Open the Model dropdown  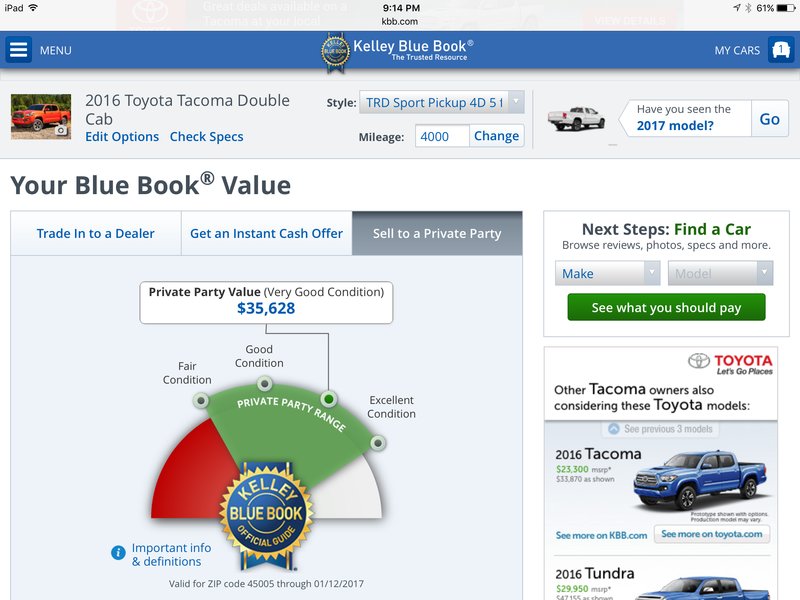[x=720, y=273]
